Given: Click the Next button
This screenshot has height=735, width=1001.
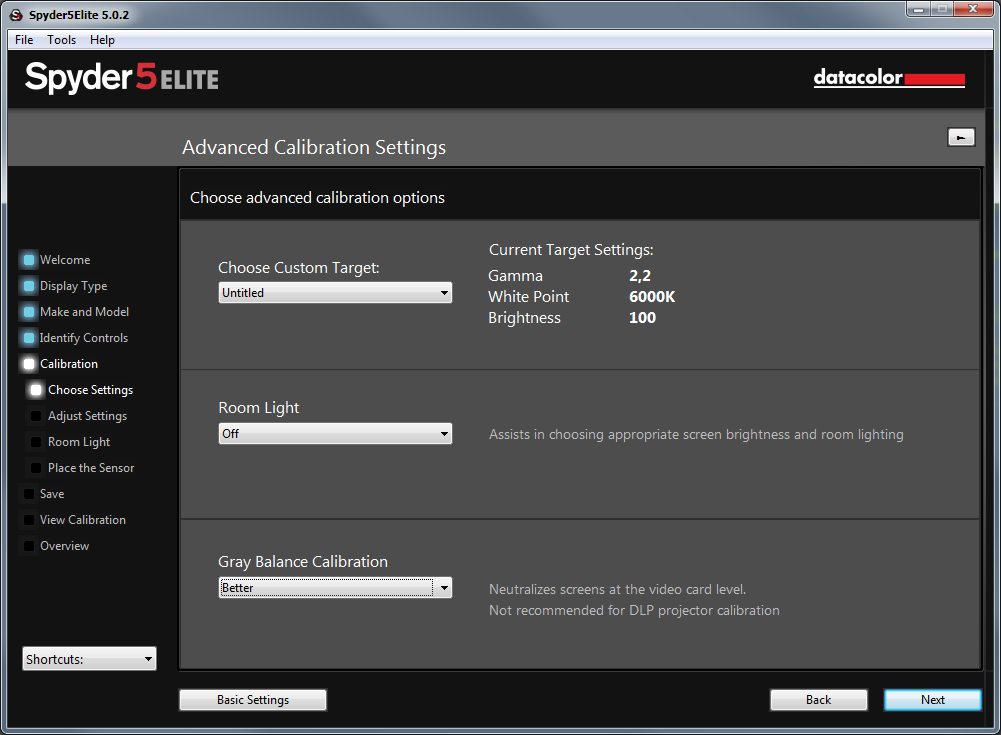Looking at the screenshot, I should (x=933, y=700).
